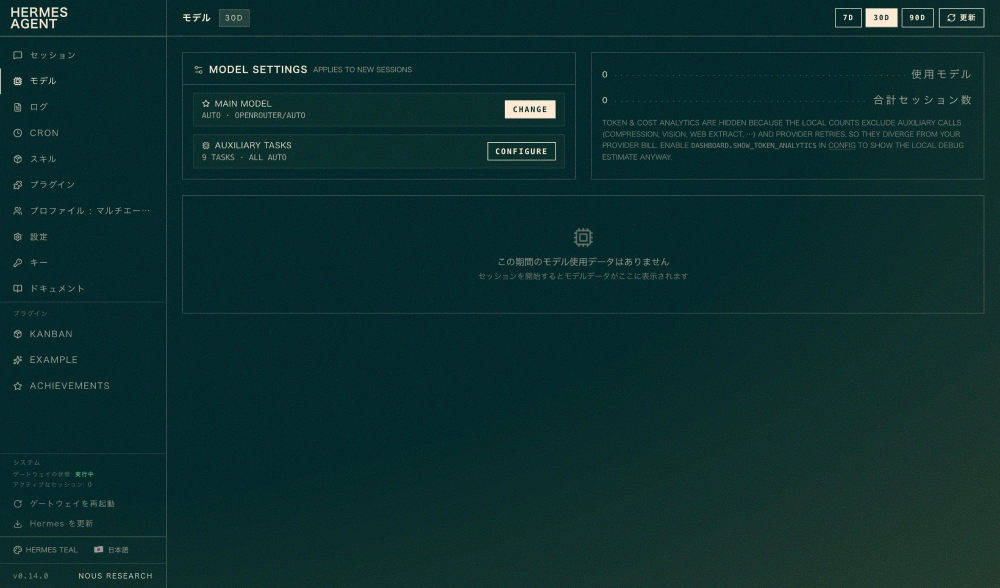Click the AUTO · OPENROUTER/AUTO model text
The image size is (1000, 588).
253,115
